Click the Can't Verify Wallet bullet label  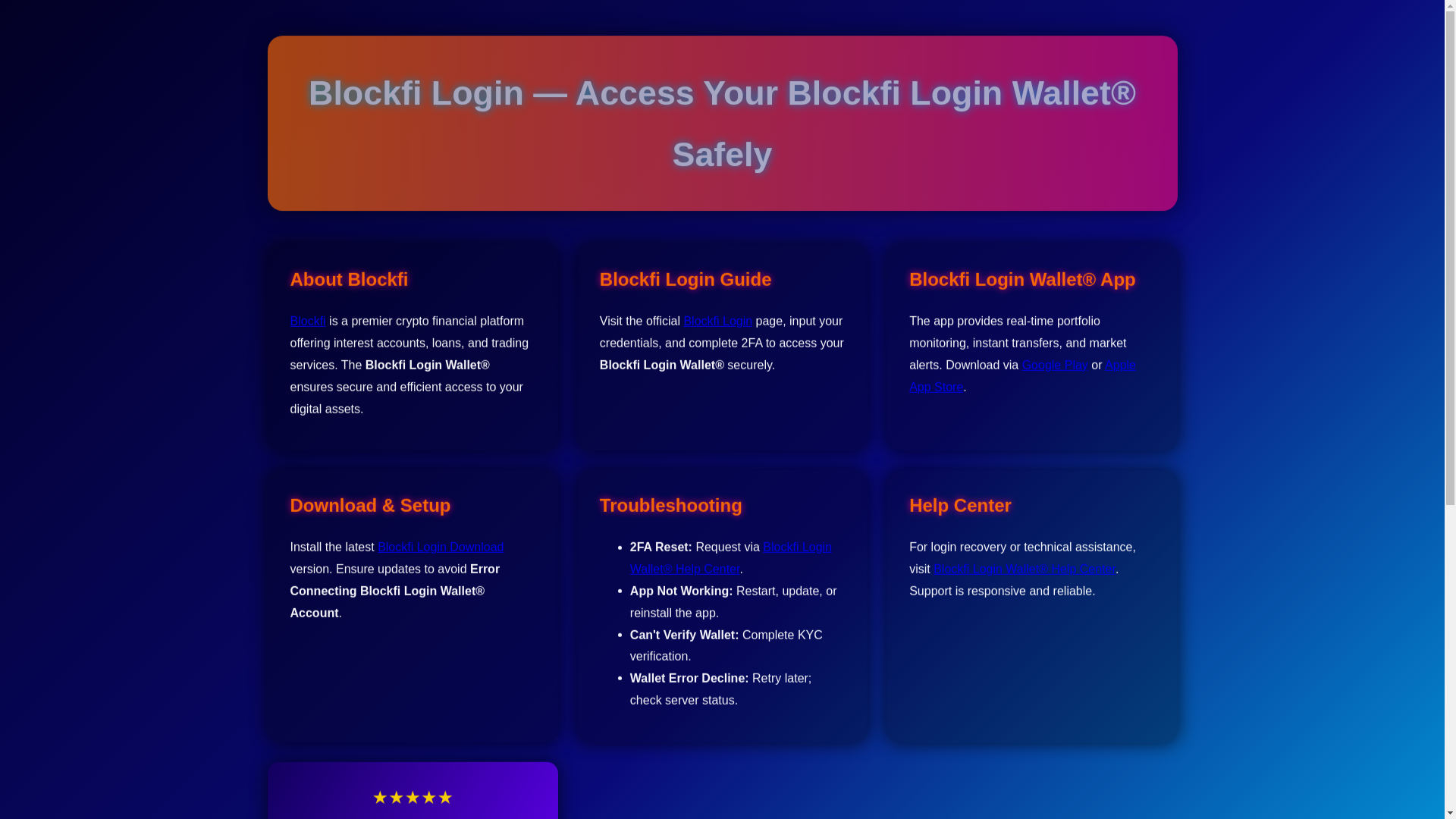coord(684,635)
